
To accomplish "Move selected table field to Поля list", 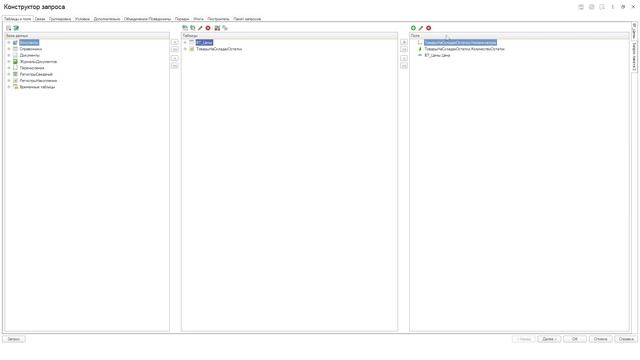I will point(404,42).
